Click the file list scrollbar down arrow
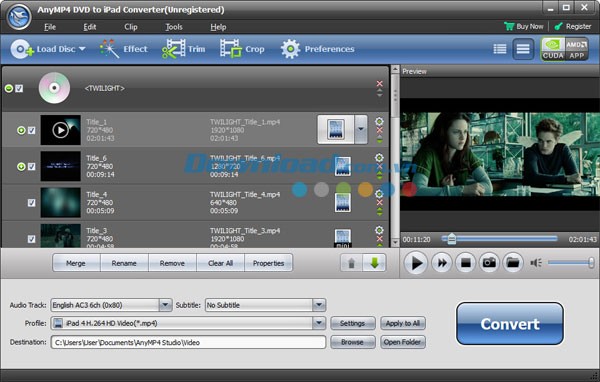 point(395,243)
